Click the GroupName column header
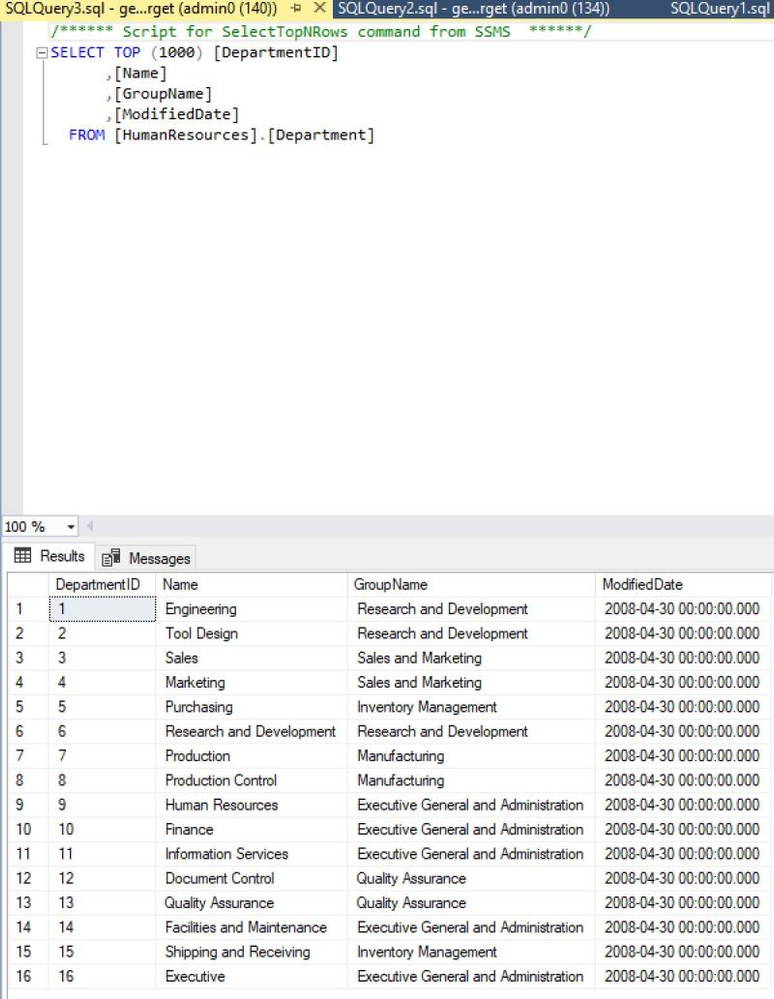This screenshot has width=774, height=999. [471, 584]
